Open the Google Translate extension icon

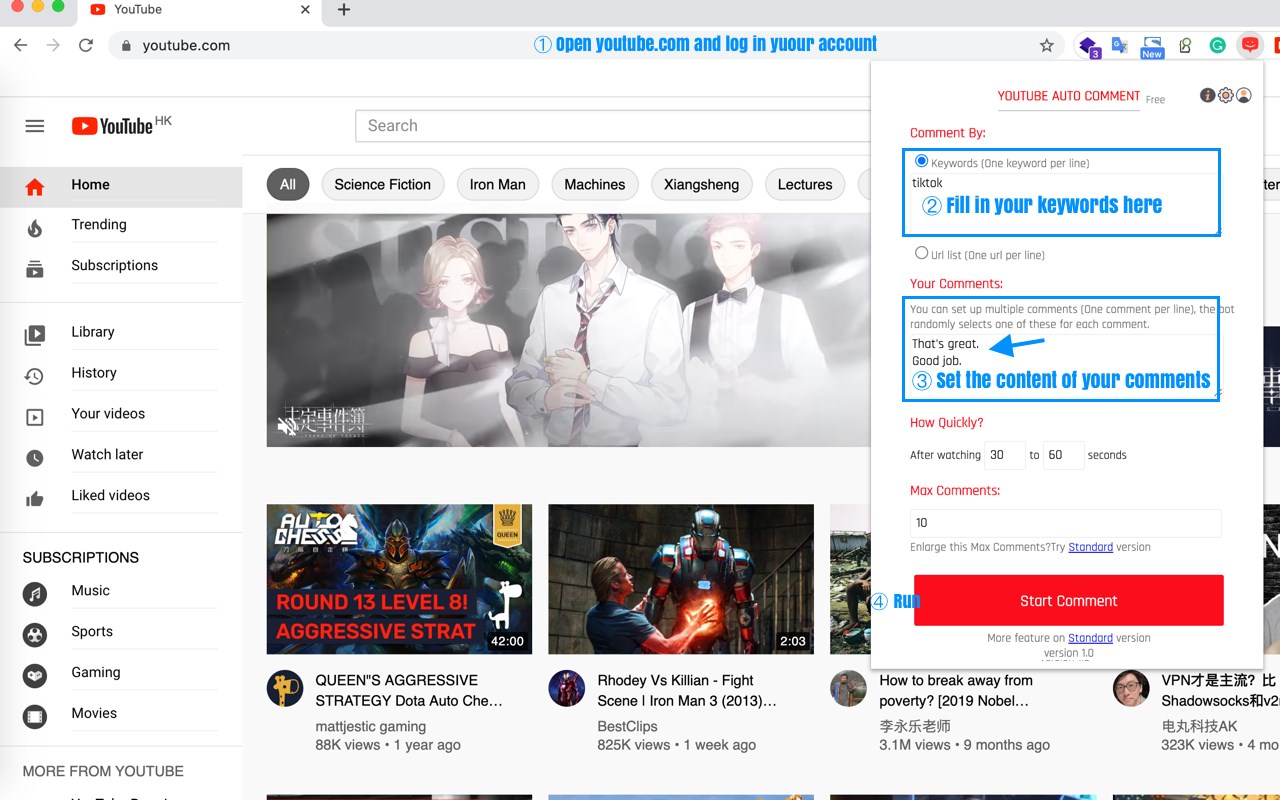tap(1119, 45)
